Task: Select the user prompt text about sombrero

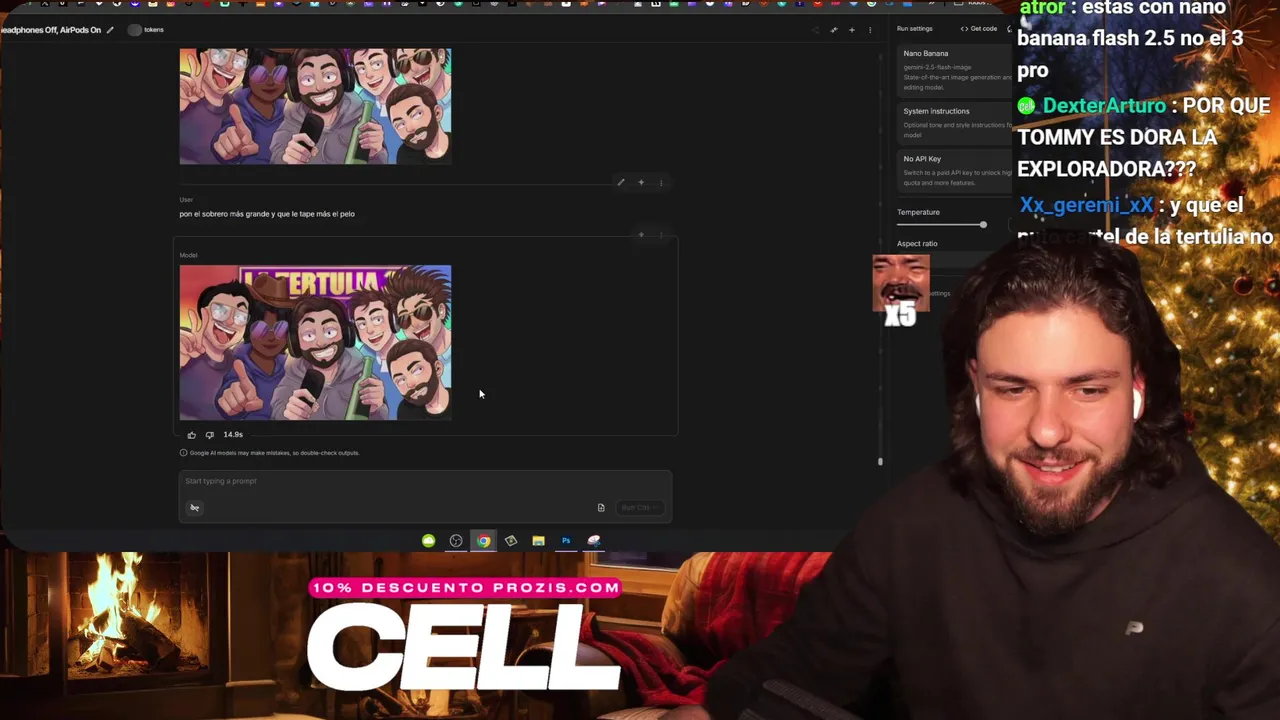Action: point(267,214)
